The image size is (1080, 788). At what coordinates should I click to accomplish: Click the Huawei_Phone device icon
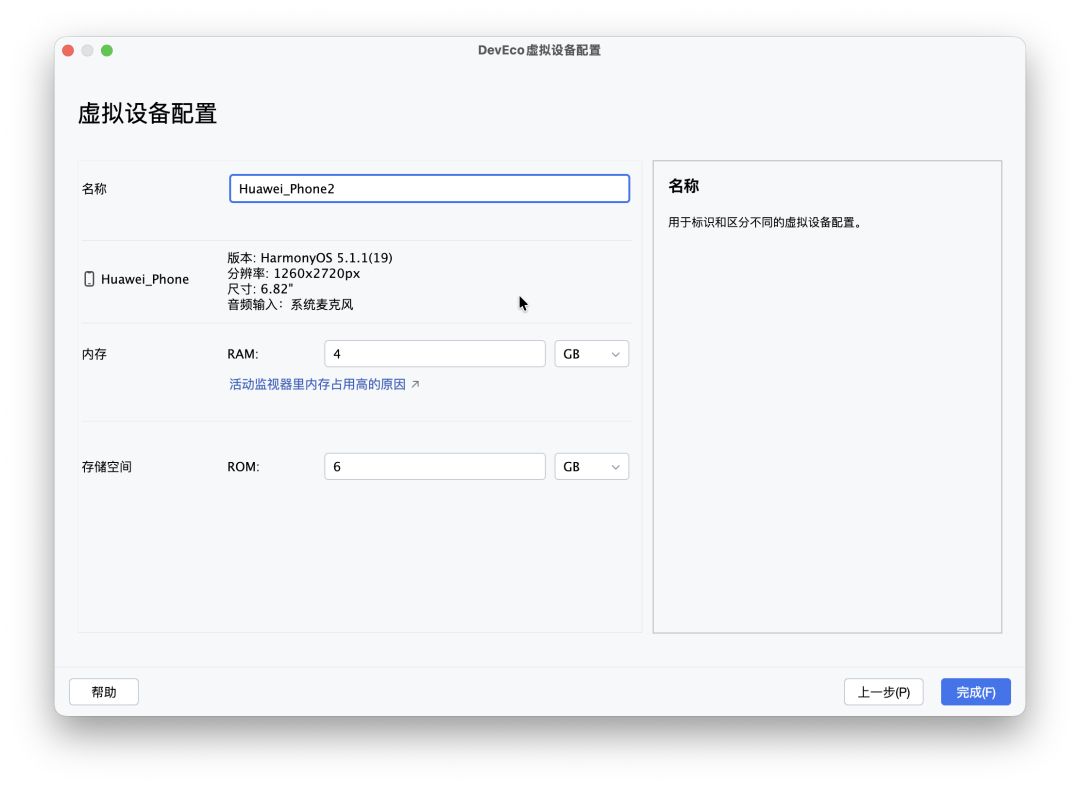89,279
